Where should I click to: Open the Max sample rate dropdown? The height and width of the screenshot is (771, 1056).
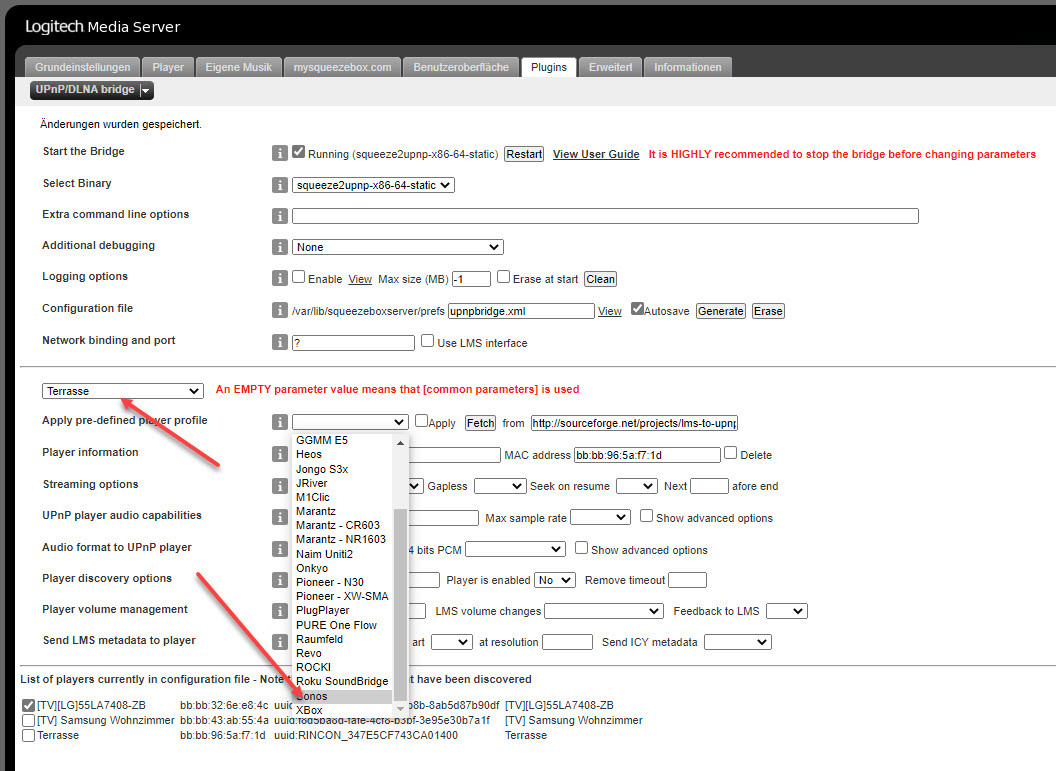coord(601,517)
